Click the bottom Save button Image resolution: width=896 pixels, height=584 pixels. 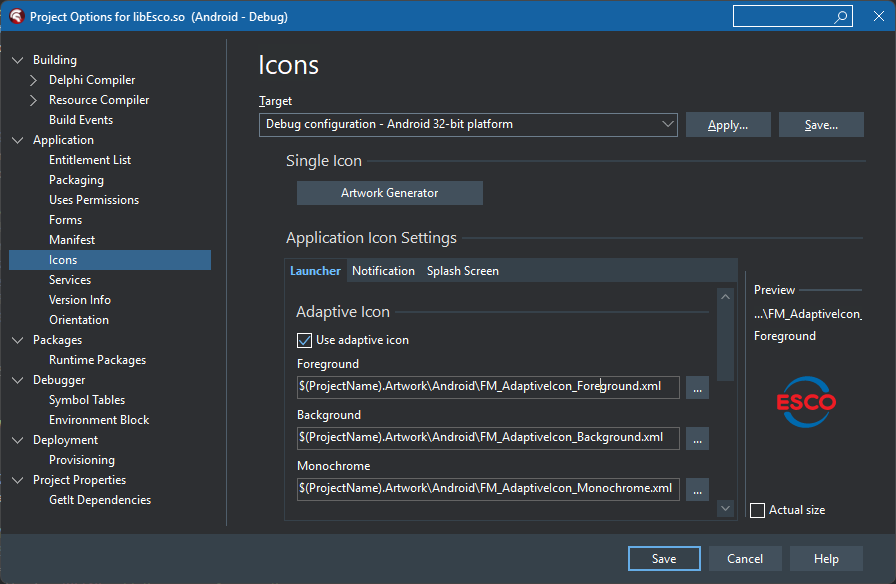click(x=664, y=558)
